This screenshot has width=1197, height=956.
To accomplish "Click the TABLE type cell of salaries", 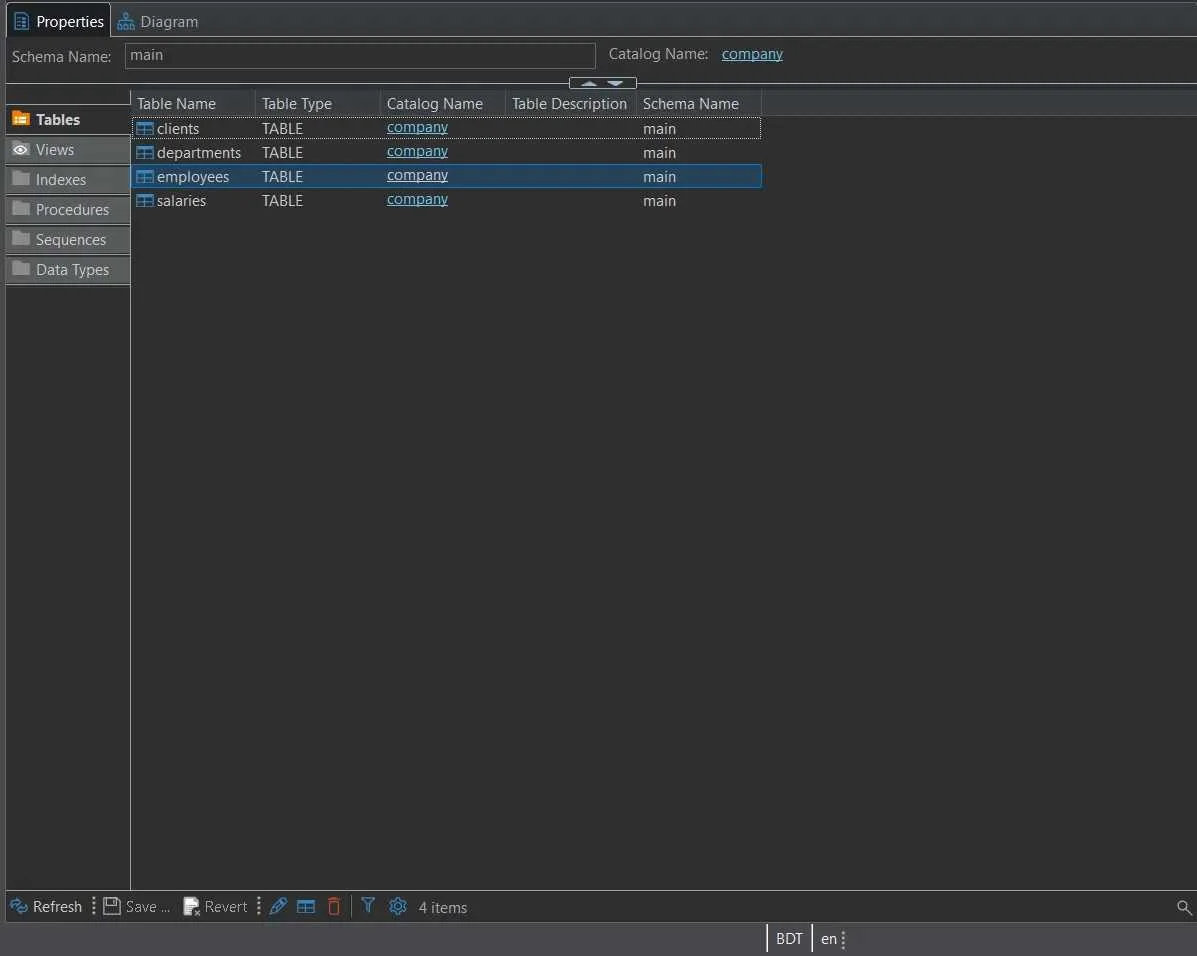I will 282,201.
